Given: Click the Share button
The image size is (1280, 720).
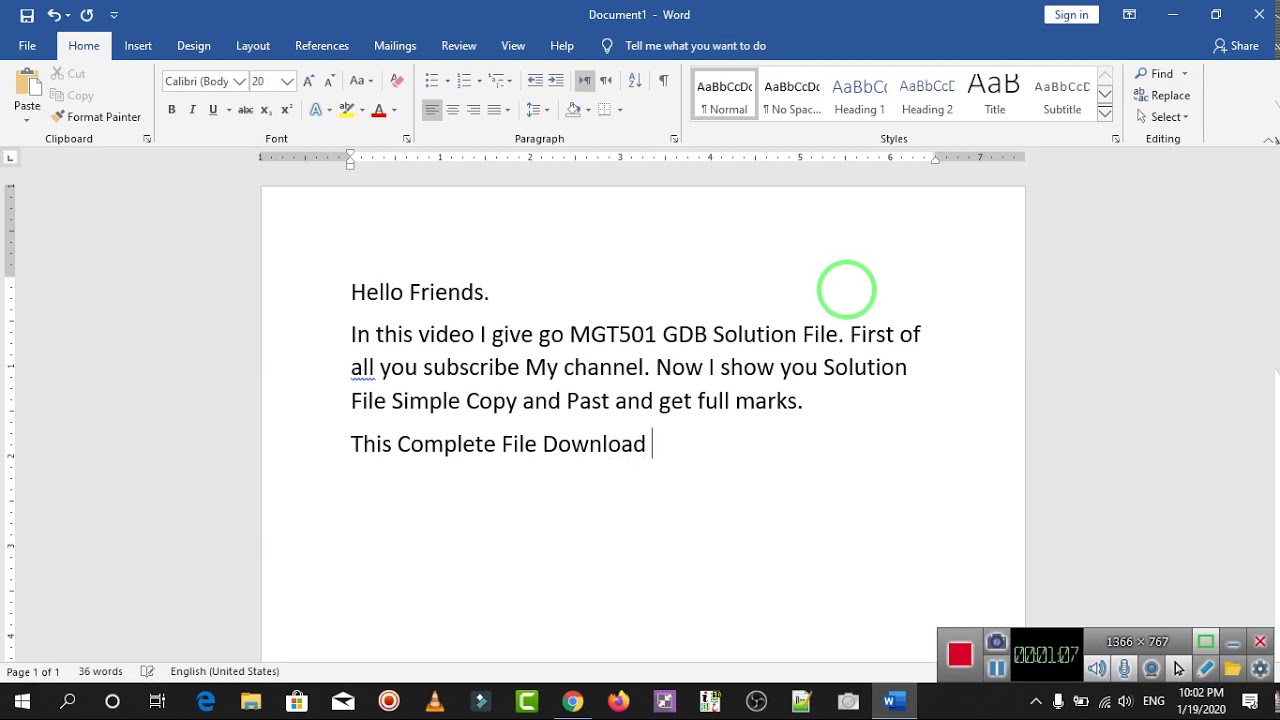Looking at the screenshot, I should tap(1236, 46).
